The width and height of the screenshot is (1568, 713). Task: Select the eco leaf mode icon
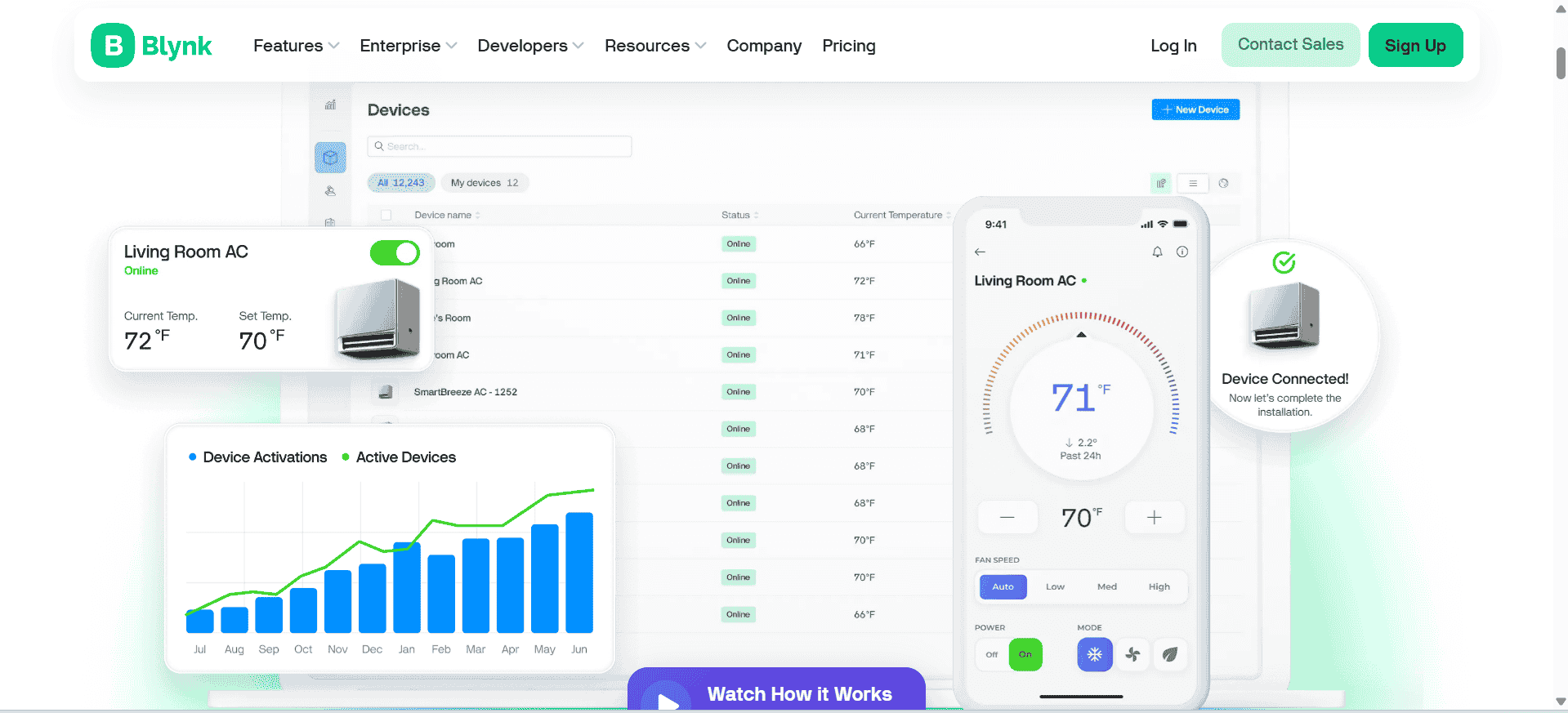(1170, 654)
